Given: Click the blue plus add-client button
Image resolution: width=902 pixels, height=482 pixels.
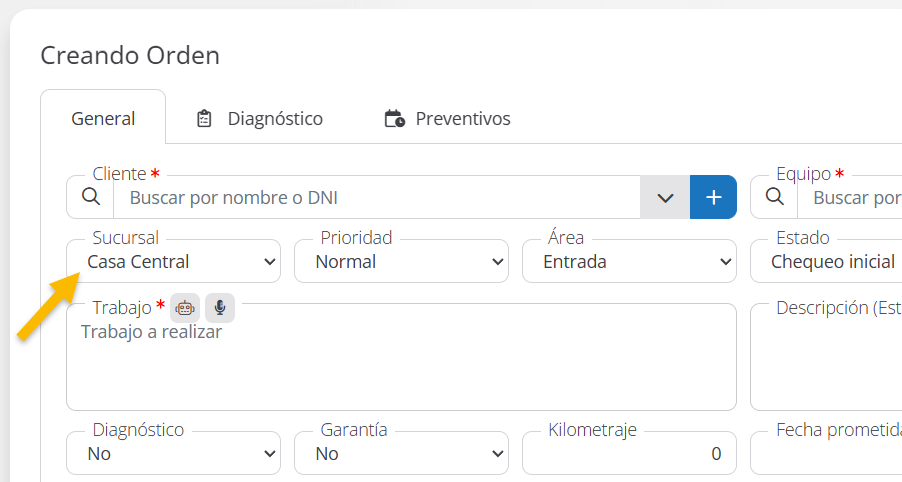Looking at the screenshot, I should click(x=713, y=197).
